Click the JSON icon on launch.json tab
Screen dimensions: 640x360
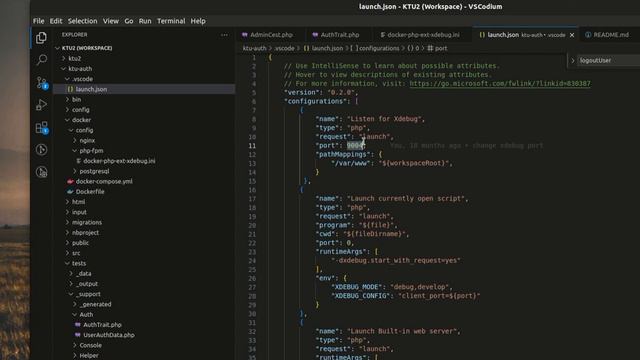pos(482,35)
